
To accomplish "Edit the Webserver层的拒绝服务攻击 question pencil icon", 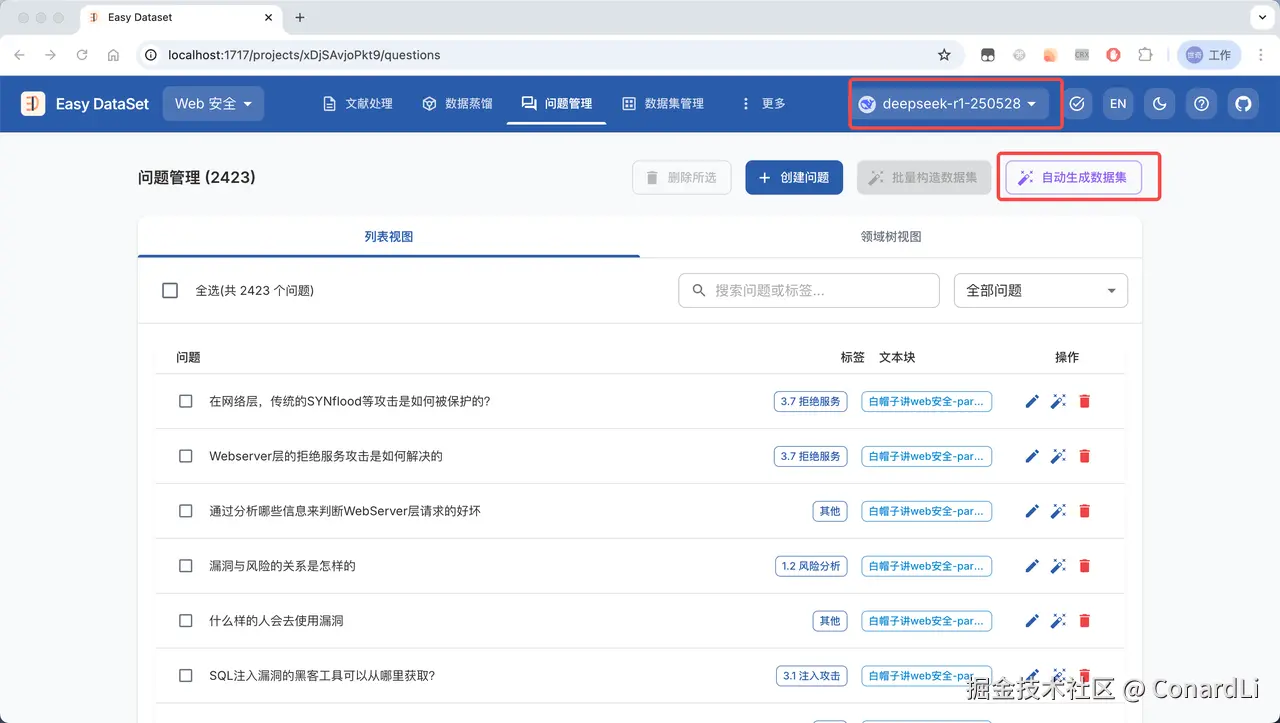I will point(1032,456).
